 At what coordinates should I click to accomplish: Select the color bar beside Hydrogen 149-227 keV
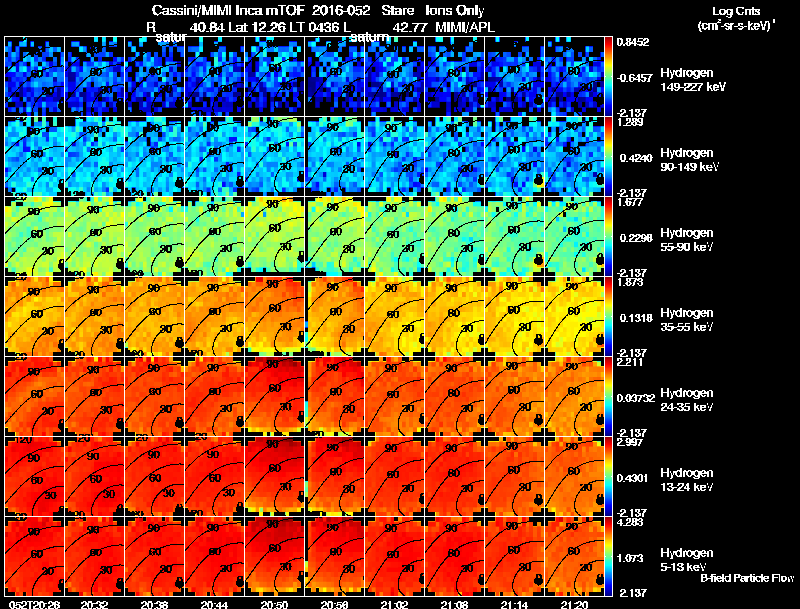pyautogui.click(x=608, y=77)
